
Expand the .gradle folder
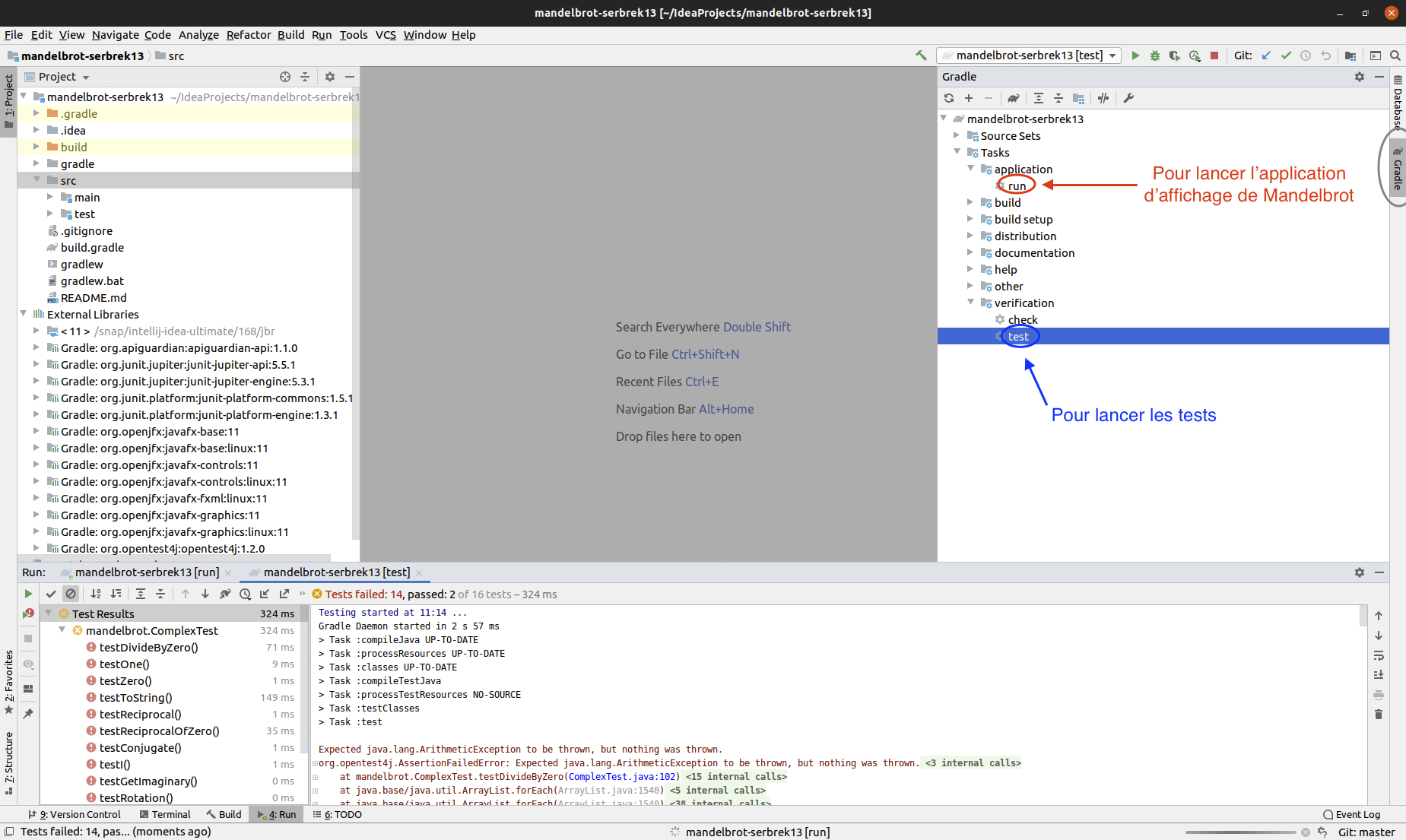36,113
